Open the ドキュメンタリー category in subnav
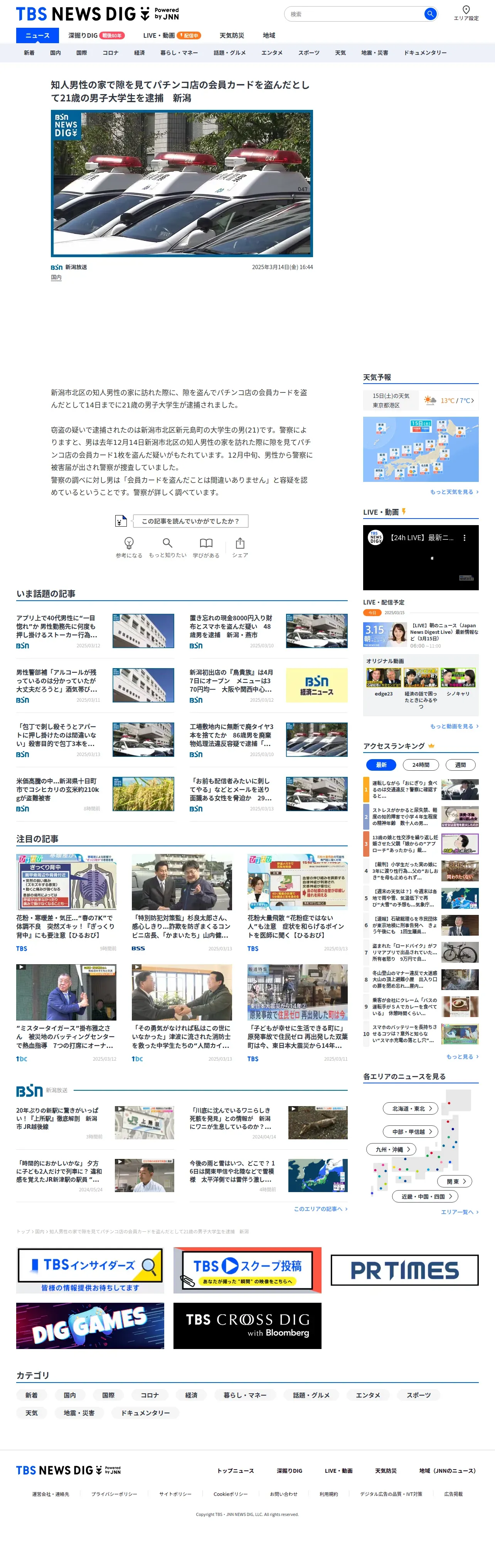The height and width of the screenshot is (1568, 495). pos(425,53)
